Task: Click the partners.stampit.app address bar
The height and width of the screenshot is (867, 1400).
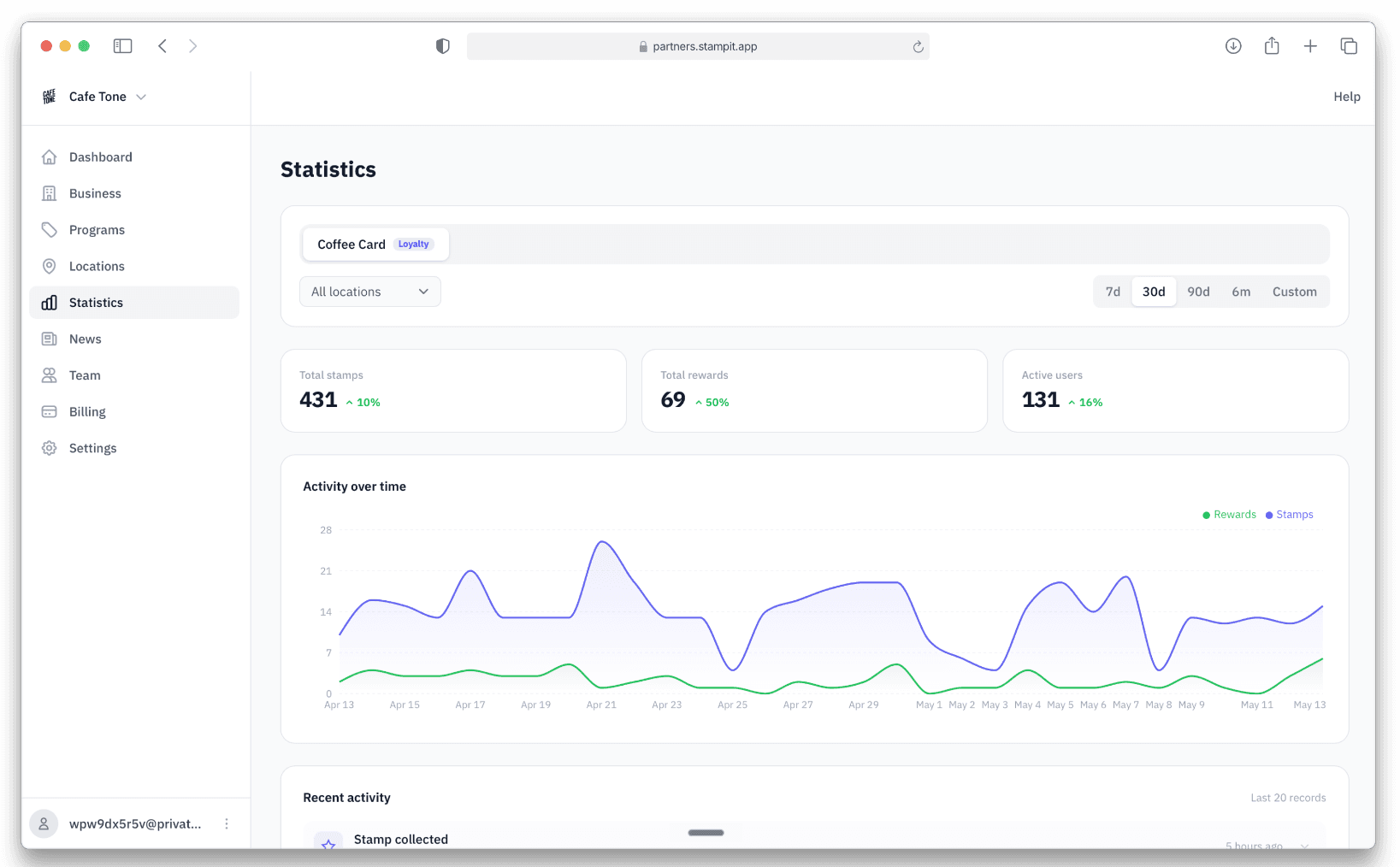Action: 698,46
